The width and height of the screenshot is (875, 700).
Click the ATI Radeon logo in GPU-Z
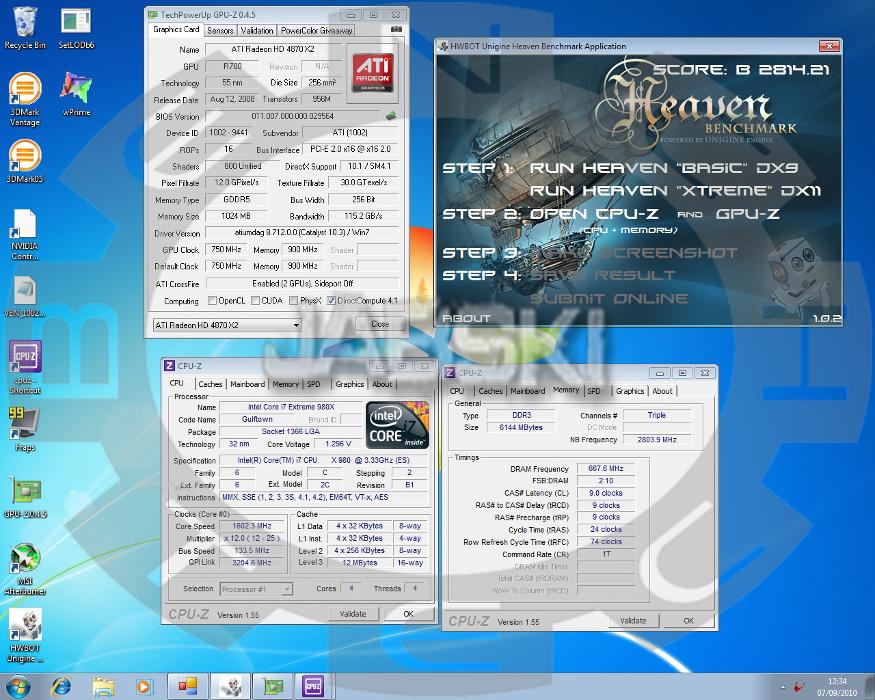[373, 73]
